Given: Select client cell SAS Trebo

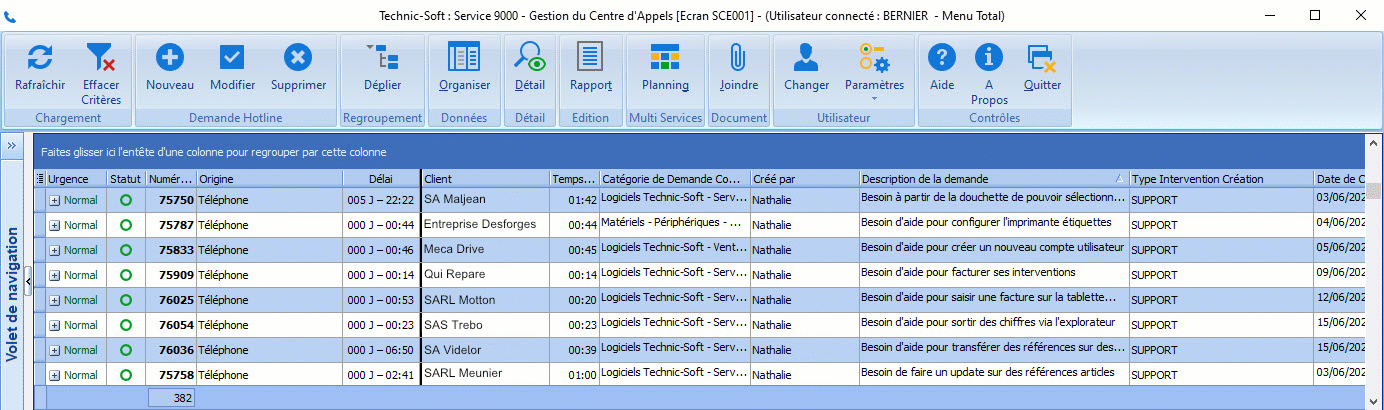Looking at the screenshot, I should tap(486, 325).
